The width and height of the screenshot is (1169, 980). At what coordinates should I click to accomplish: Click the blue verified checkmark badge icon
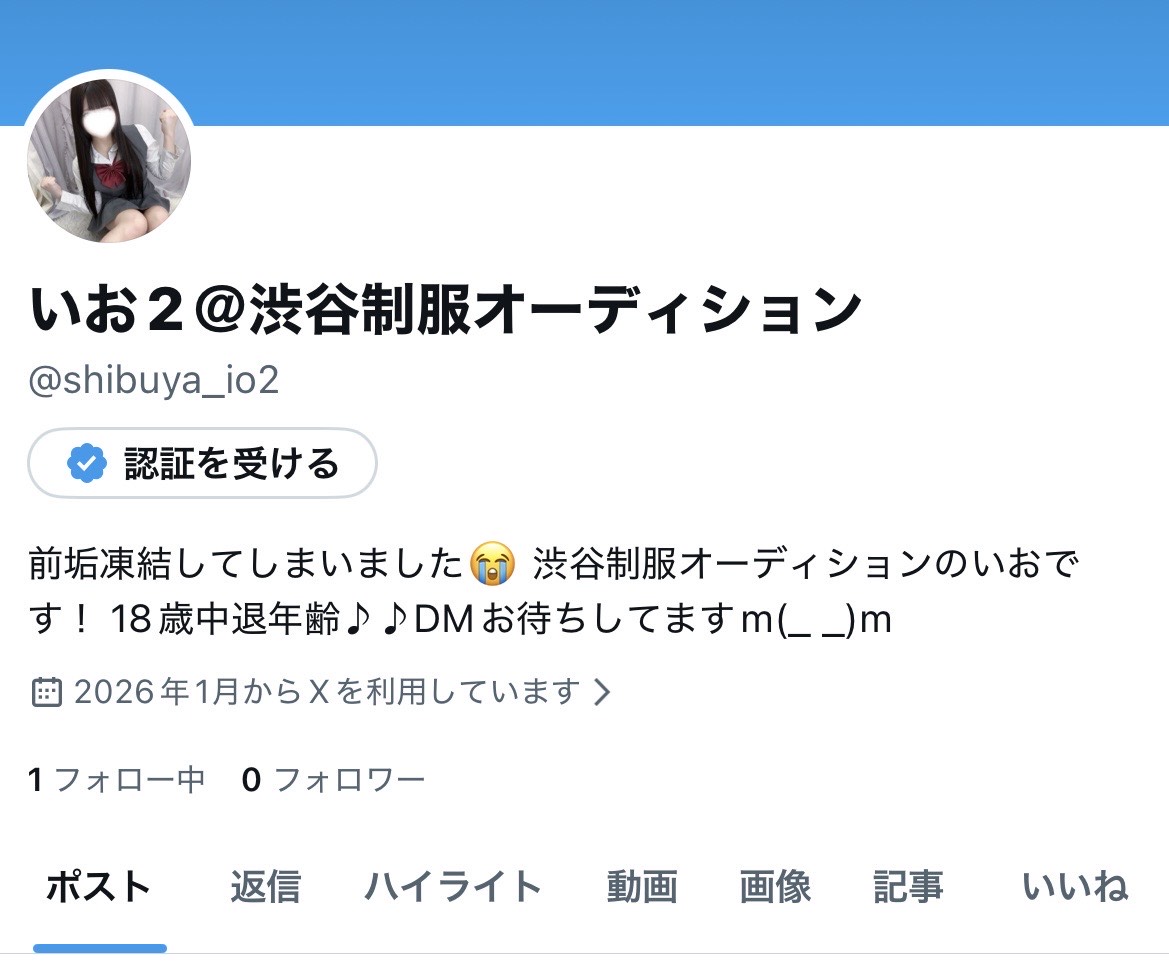pos(86,462)
